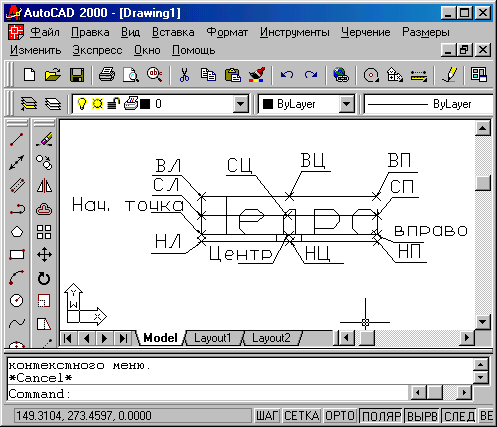
Task: Open the Размеры menu
Action: (x=426, y=32)
